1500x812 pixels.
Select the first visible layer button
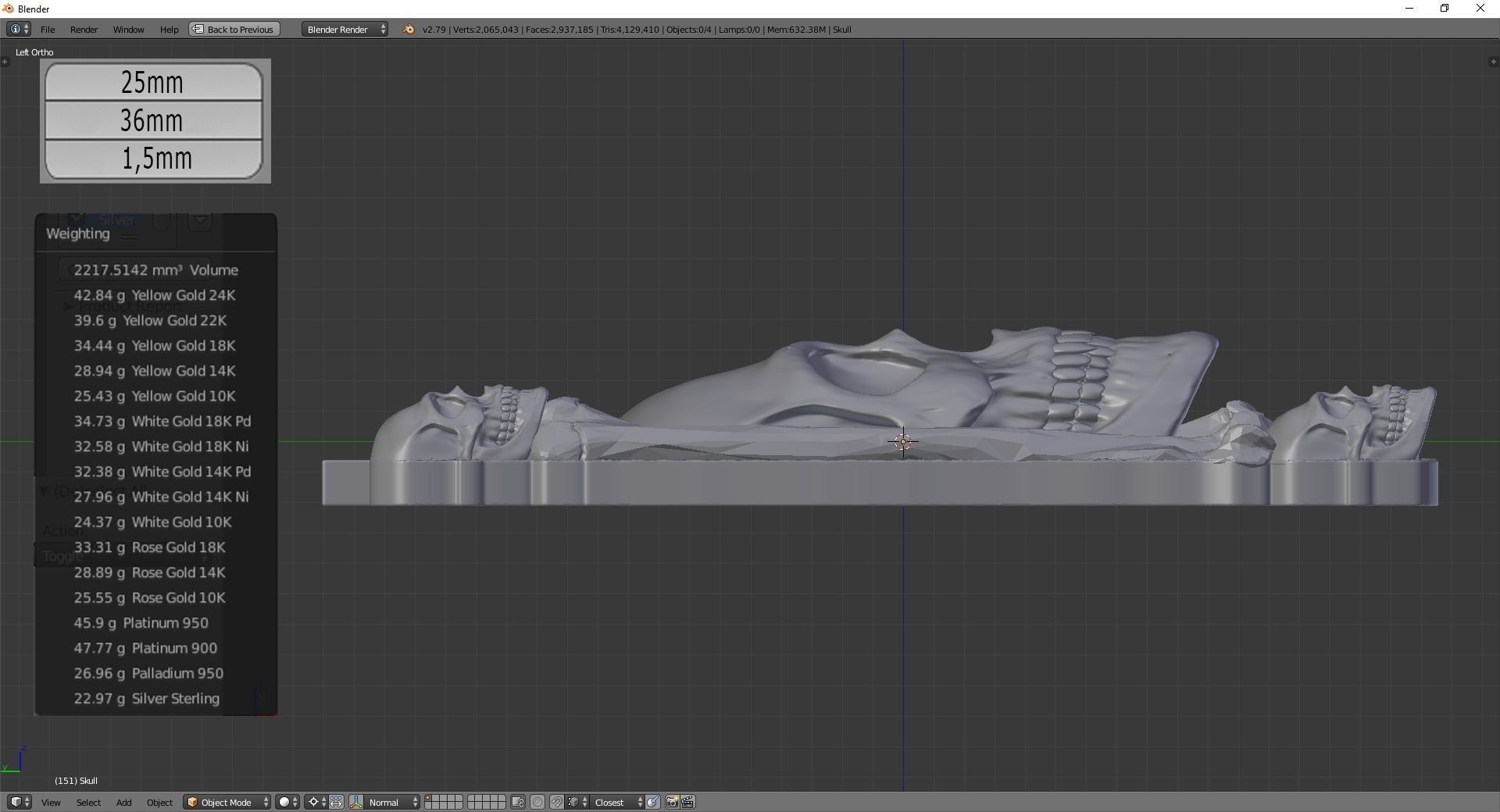pyautogui.click(x=429, y=799)
